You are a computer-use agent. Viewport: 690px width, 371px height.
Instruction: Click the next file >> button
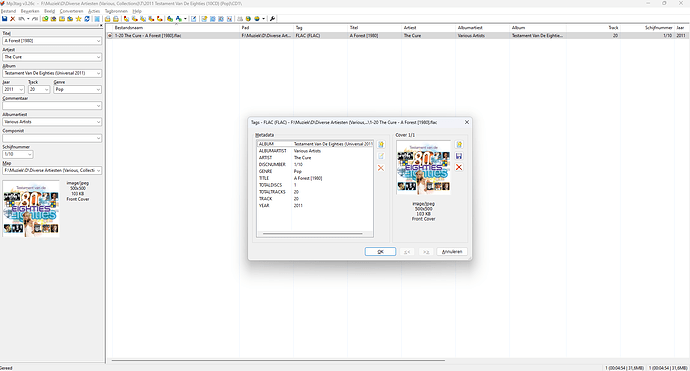[426, 252]
